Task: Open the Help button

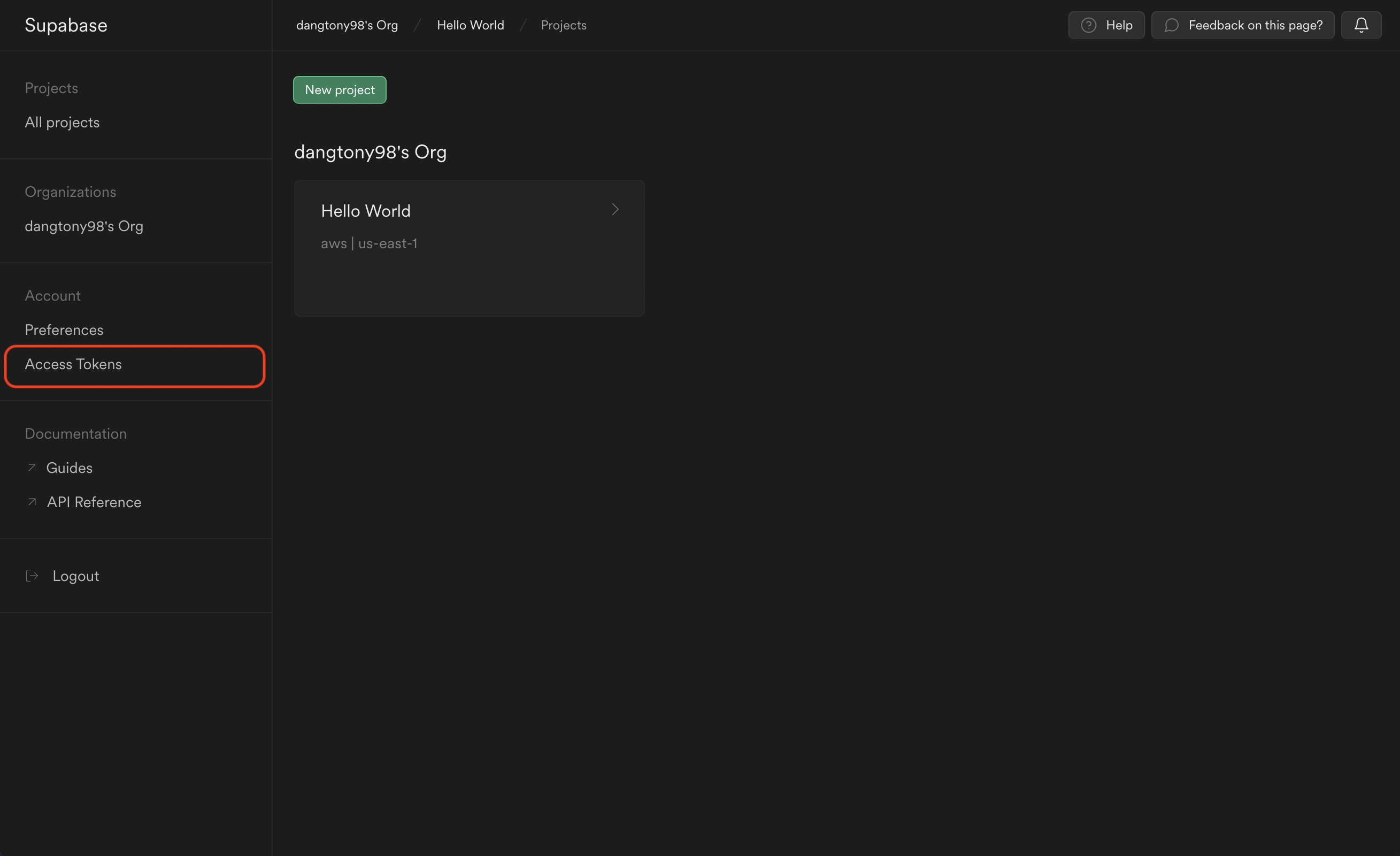Action: tap(1106, 25)
